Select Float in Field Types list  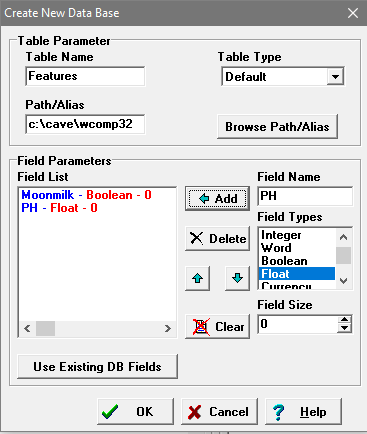[297, 274]
